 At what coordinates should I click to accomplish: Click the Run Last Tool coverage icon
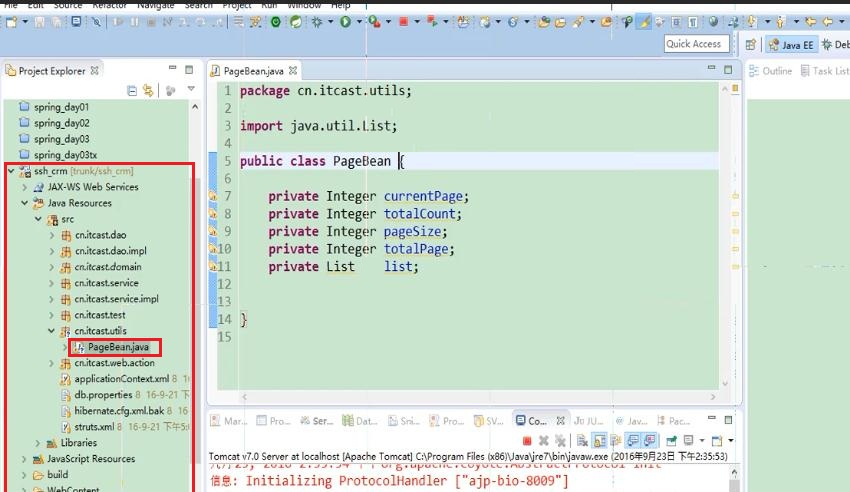(374, 22)
